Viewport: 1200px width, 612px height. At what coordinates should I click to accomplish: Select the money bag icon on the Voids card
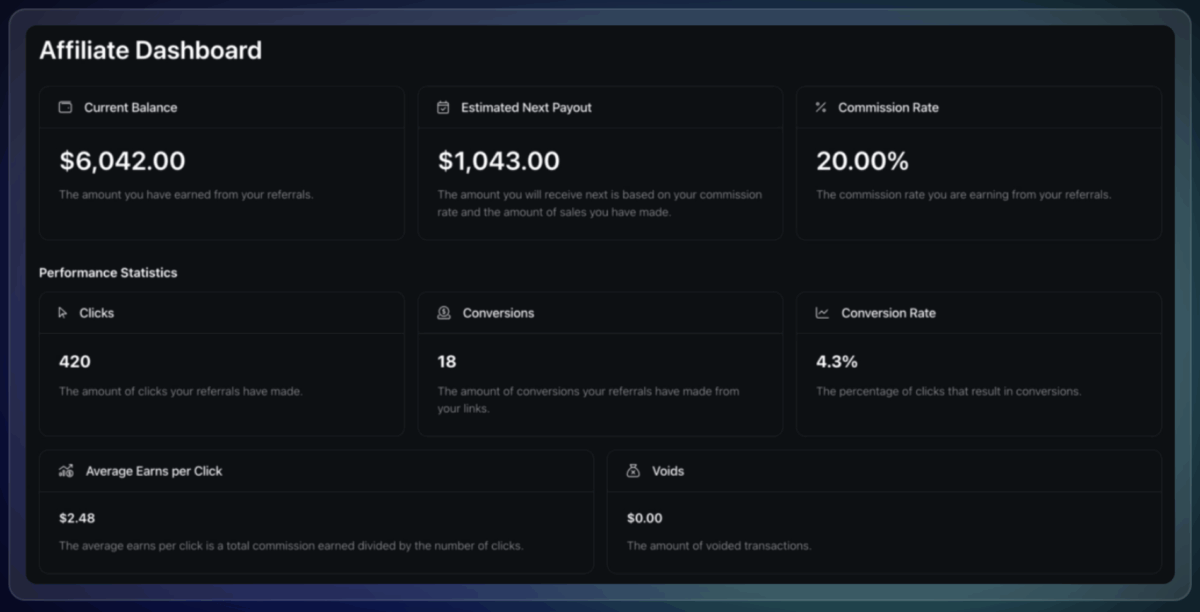[x=633, y=470]
